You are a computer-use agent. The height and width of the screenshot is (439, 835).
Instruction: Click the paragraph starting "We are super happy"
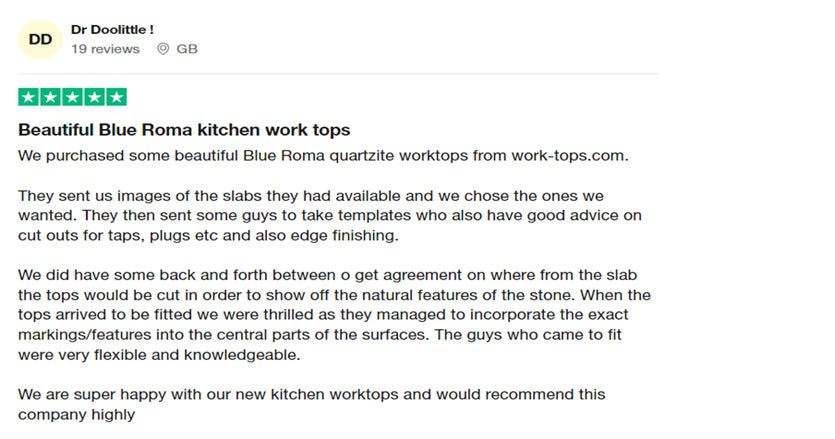[x=312, y=404]
